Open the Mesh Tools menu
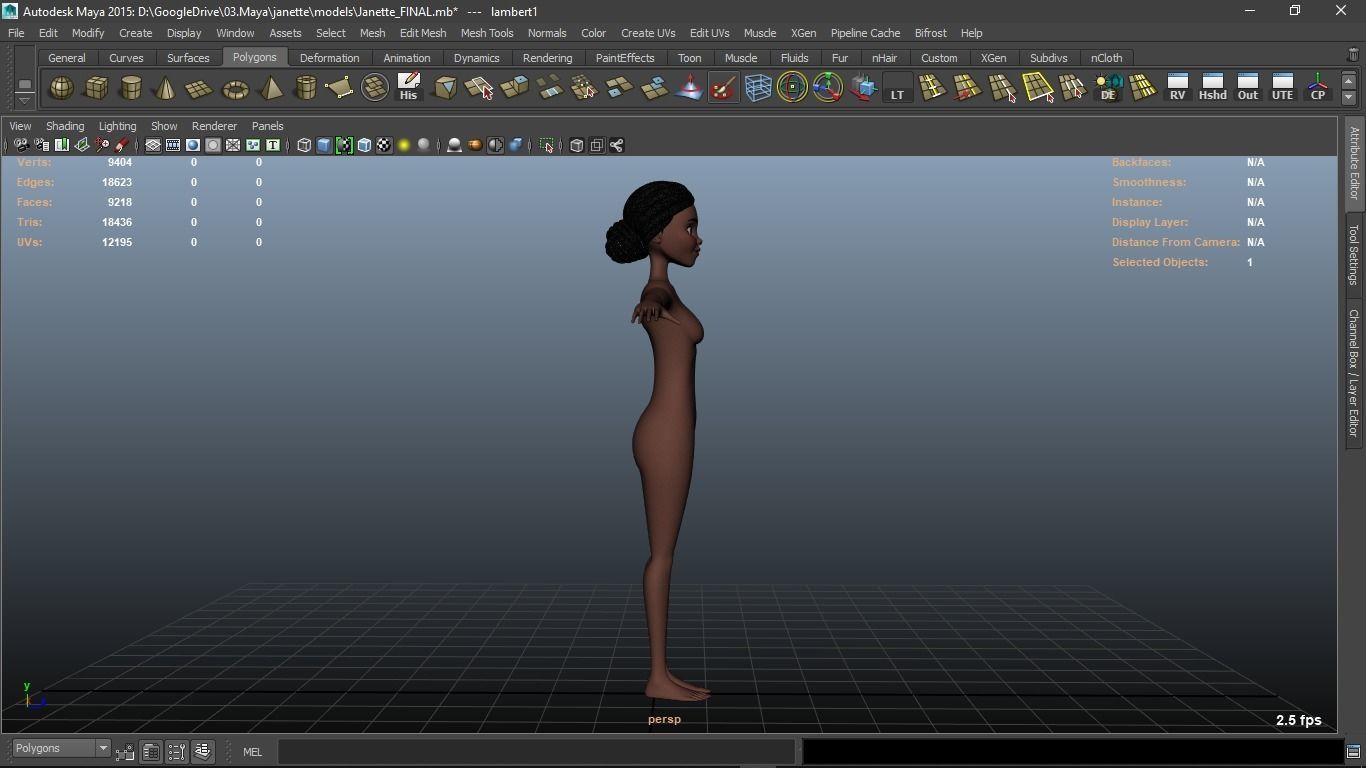1366x768 pixels. click(487, 33)
